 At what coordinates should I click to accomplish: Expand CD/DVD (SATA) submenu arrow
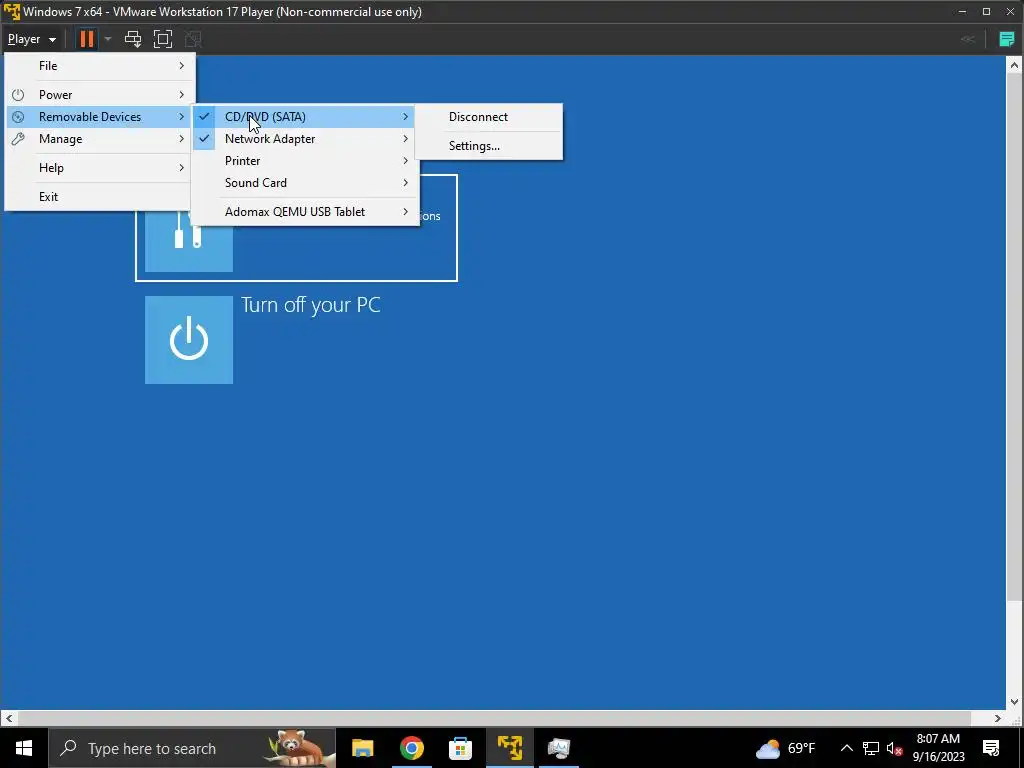(x=406, y=117)
